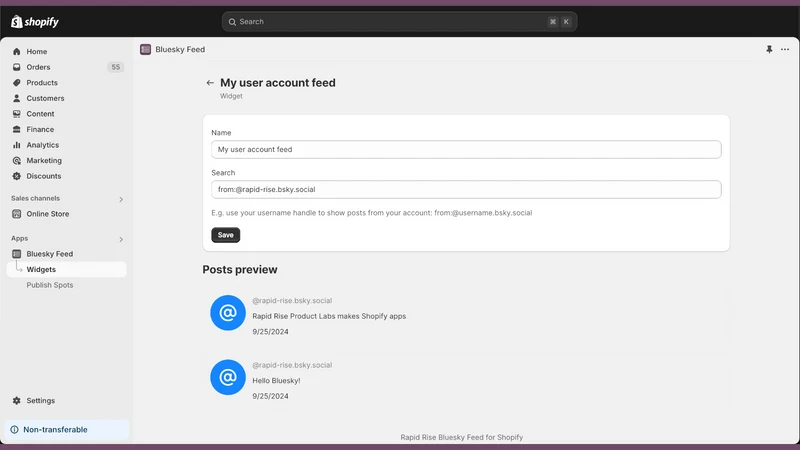Click the 'My user account feed' page title
Image resolution: width=800 pixels, height=450 pixels.
(278, 83)
